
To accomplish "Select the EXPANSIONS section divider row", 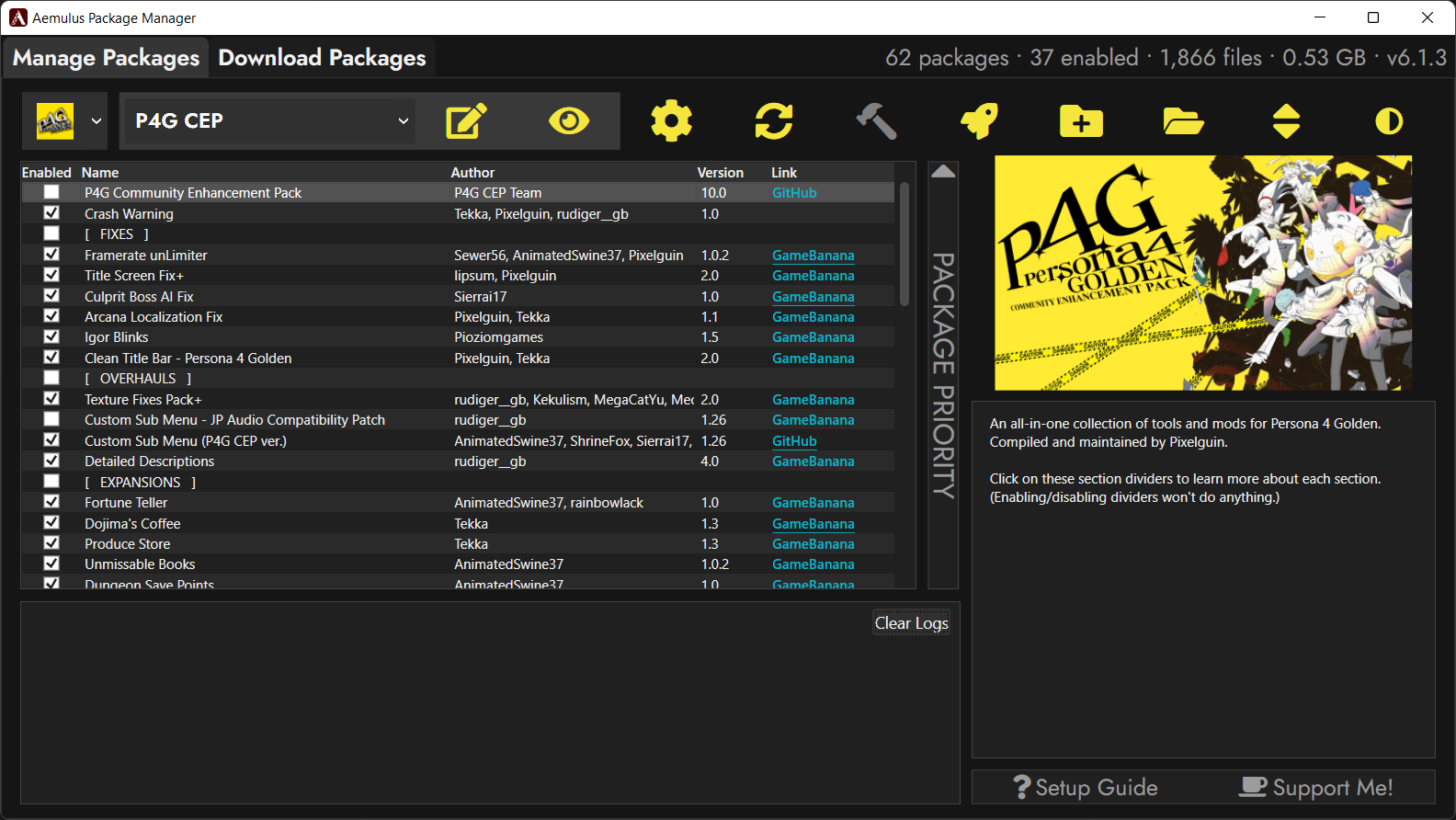I will (458, 482).
